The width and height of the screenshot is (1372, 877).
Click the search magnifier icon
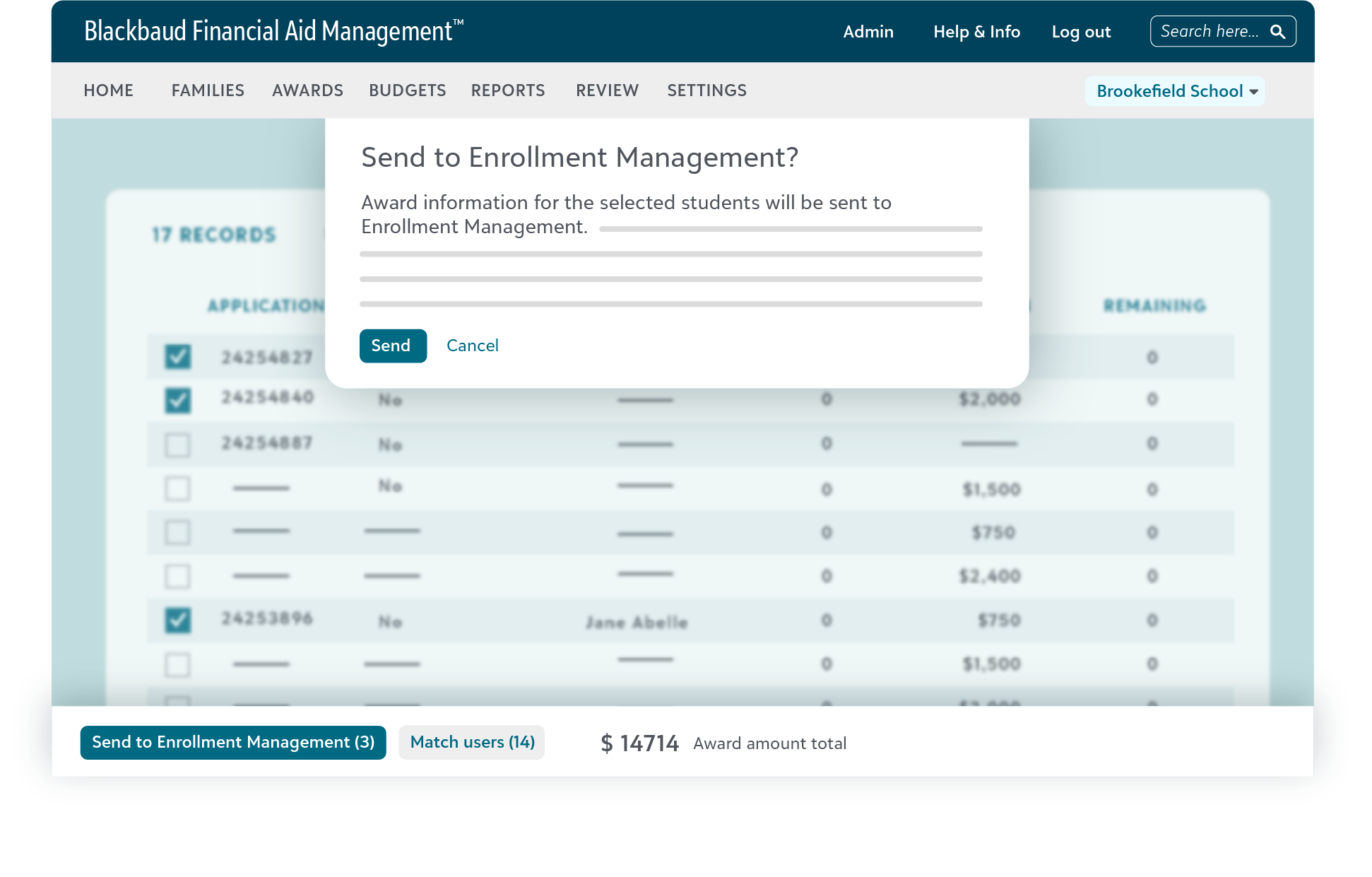[1278, 31]
